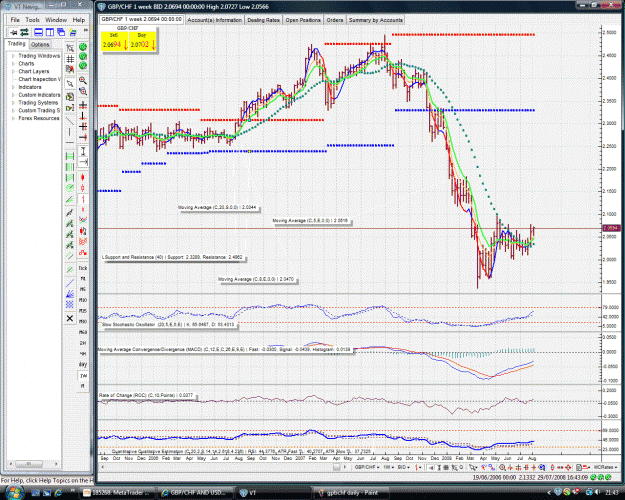Screen dimensions: 625x500
Task: Select Chart Inspection Window item
Action: click(39, 79)
